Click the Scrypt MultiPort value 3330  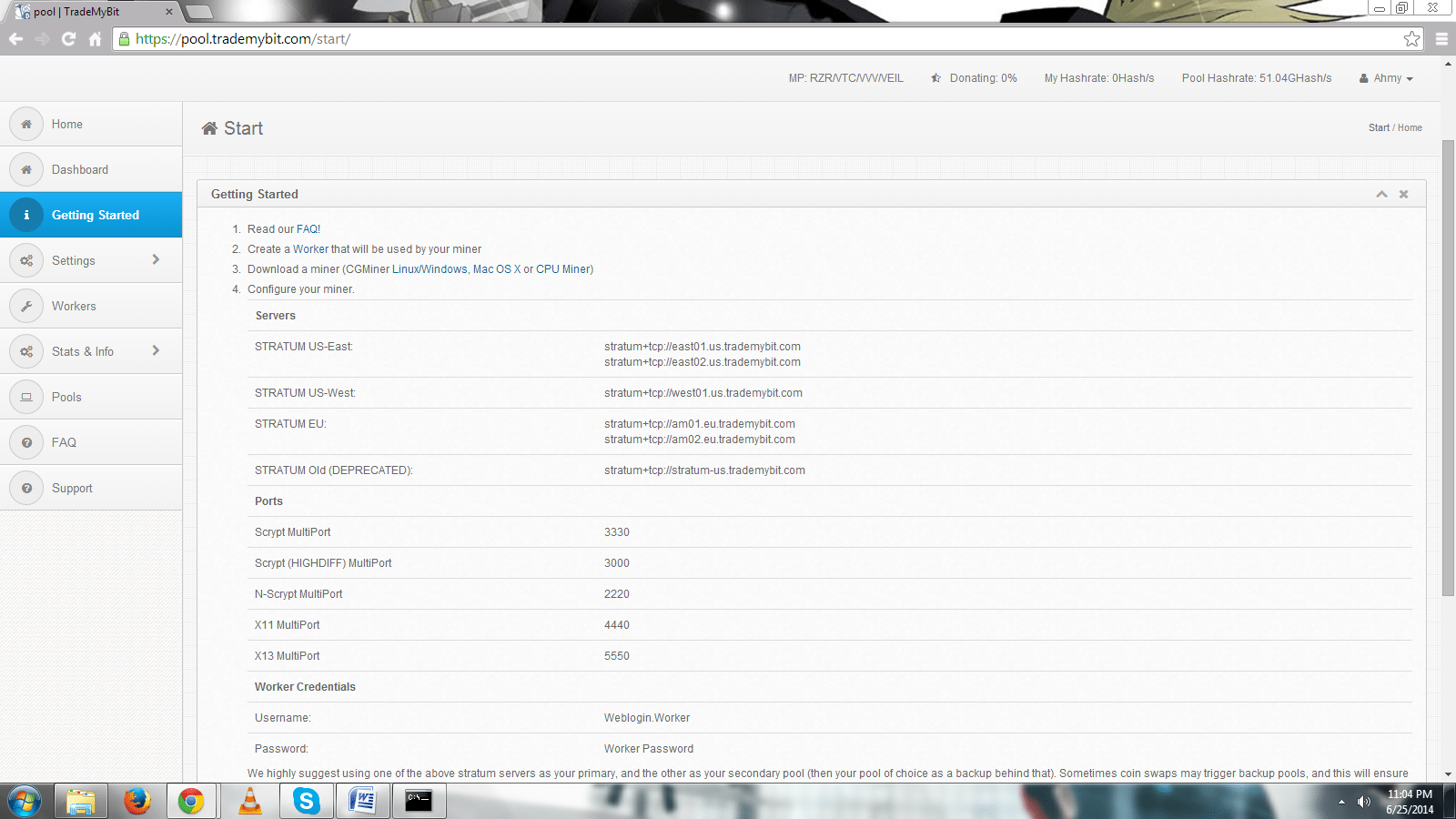tap(617, 532)
